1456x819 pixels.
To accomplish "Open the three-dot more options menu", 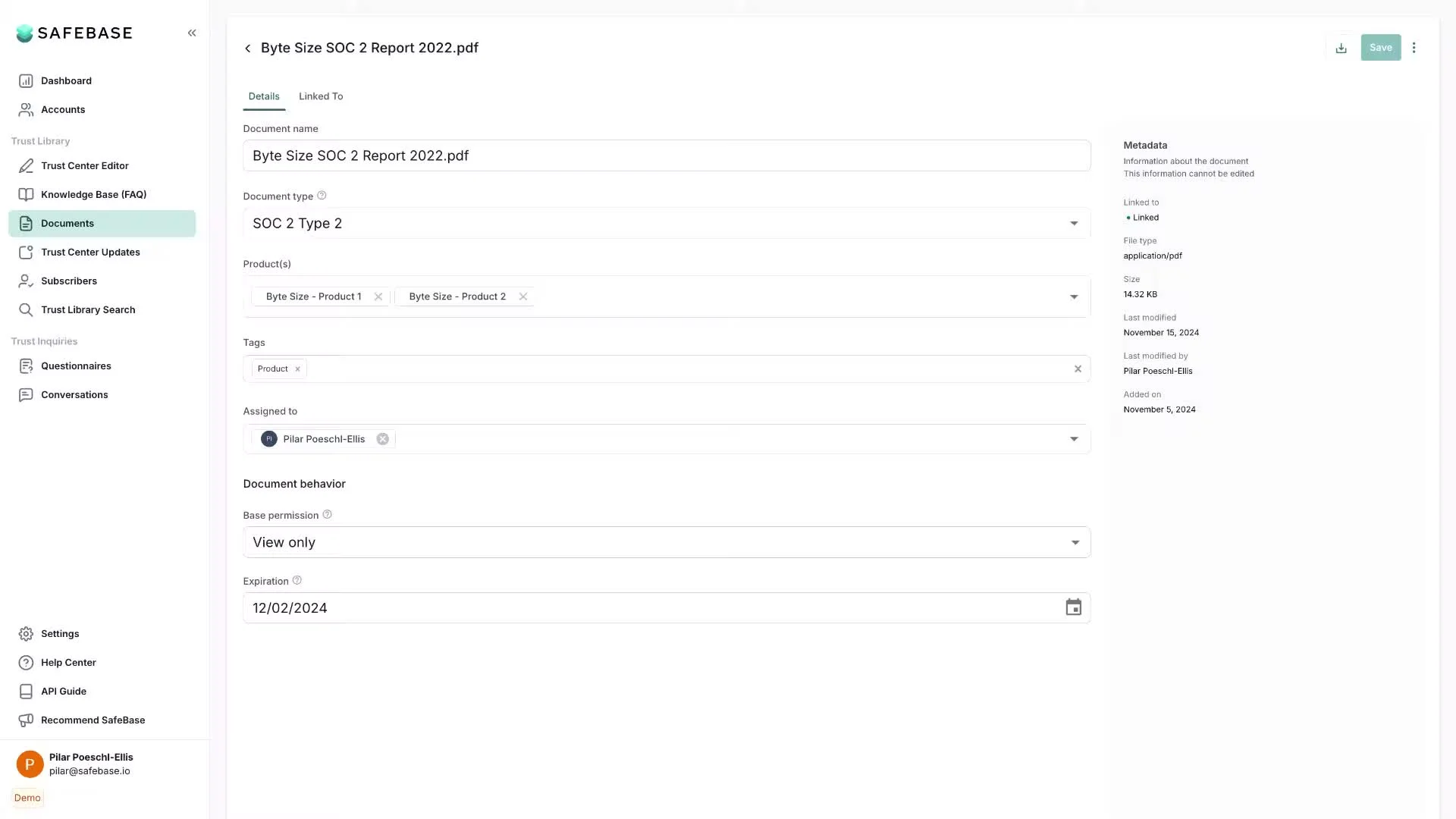I will (x=1414, y=48).
